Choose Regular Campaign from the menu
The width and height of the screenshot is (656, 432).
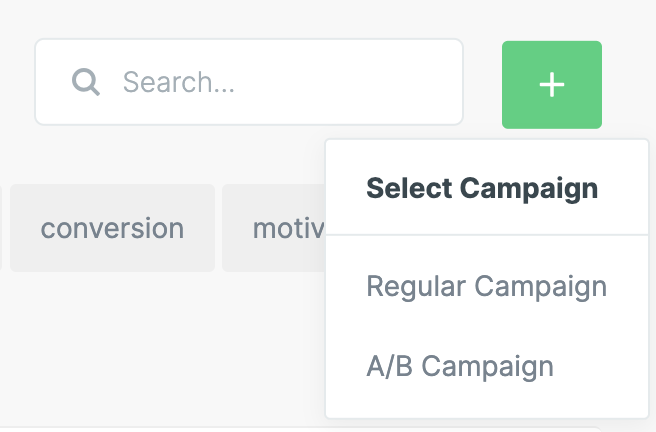(486, 287)
